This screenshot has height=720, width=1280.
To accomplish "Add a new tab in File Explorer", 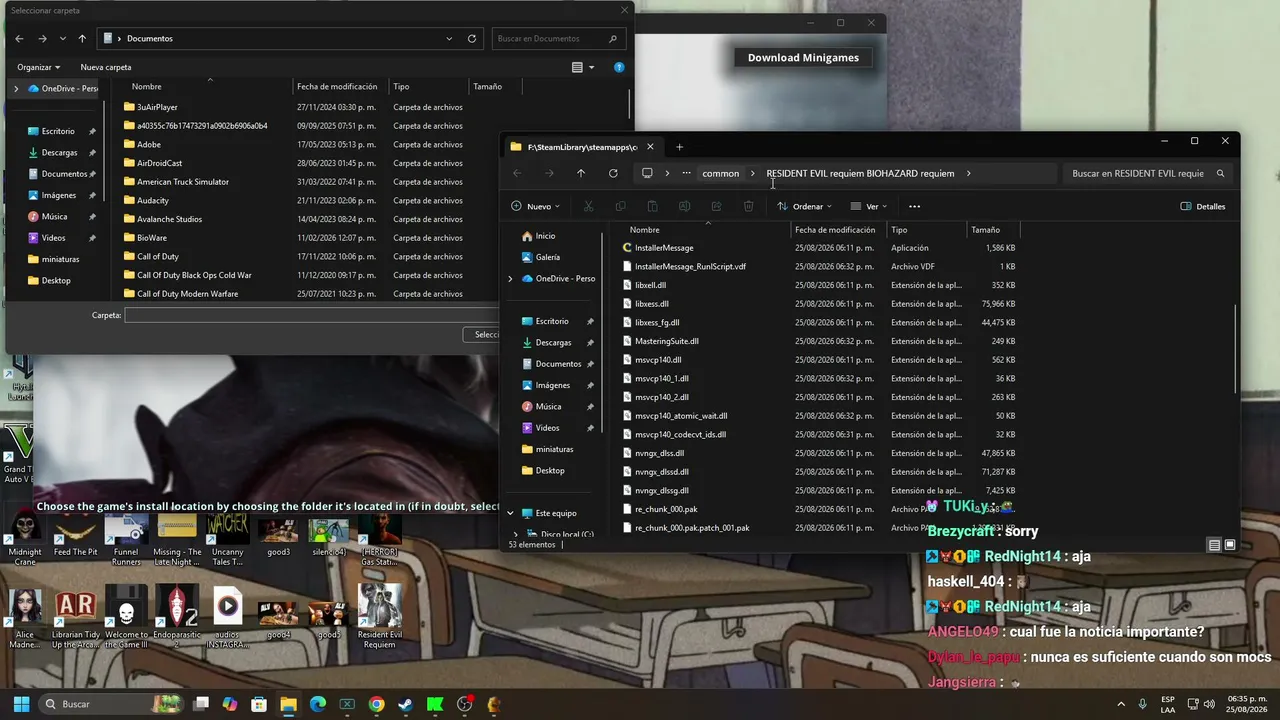I will (679, 147).
